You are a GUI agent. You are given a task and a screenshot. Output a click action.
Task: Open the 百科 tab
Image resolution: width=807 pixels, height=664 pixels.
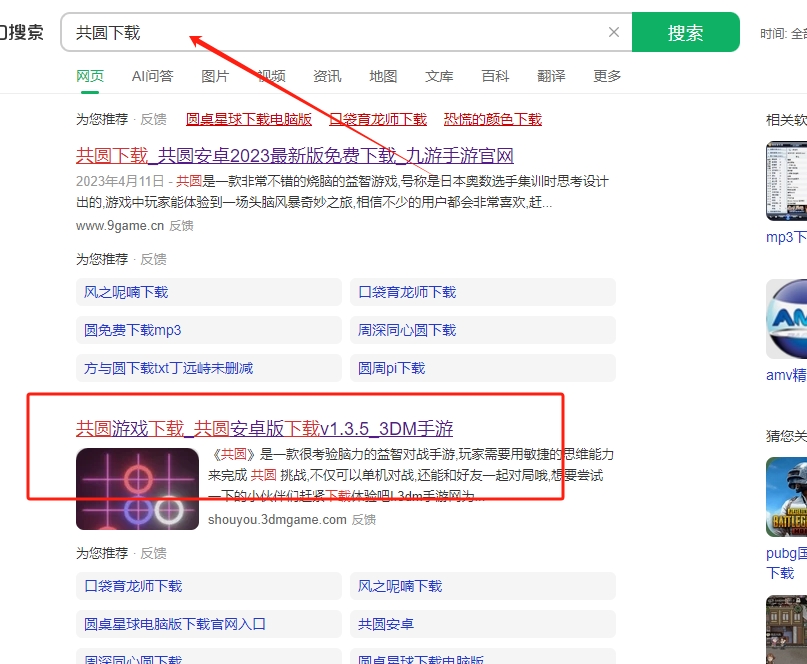coord(496,76)
